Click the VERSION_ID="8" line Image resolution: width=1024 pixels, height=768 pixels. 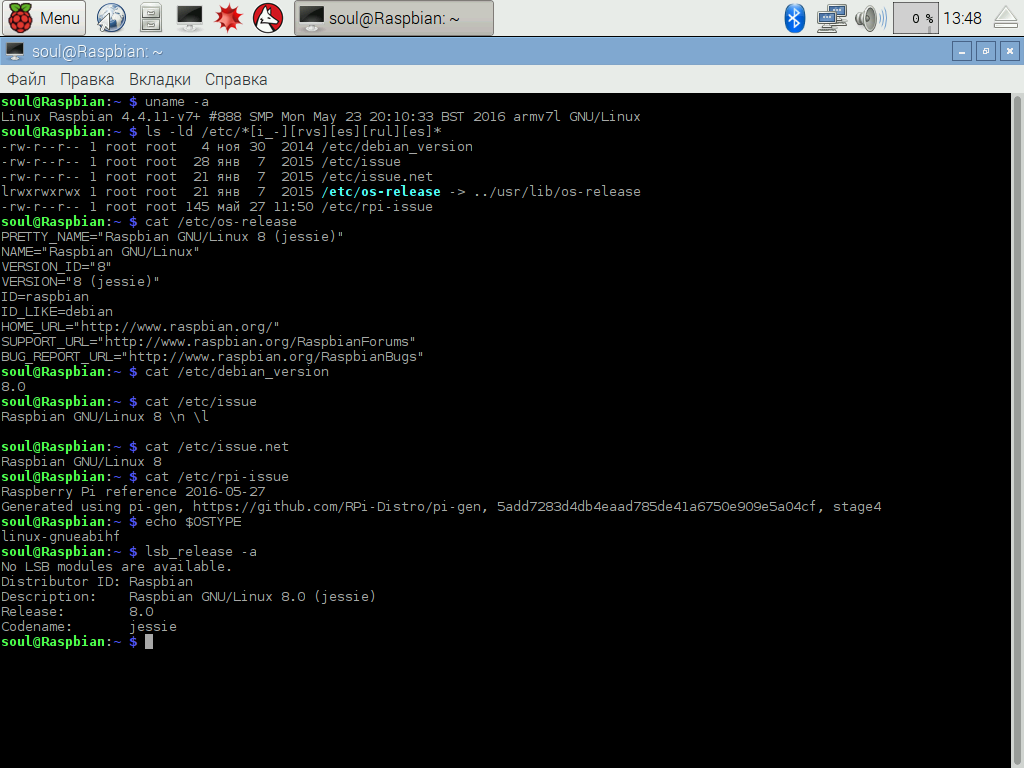(56, 267)
